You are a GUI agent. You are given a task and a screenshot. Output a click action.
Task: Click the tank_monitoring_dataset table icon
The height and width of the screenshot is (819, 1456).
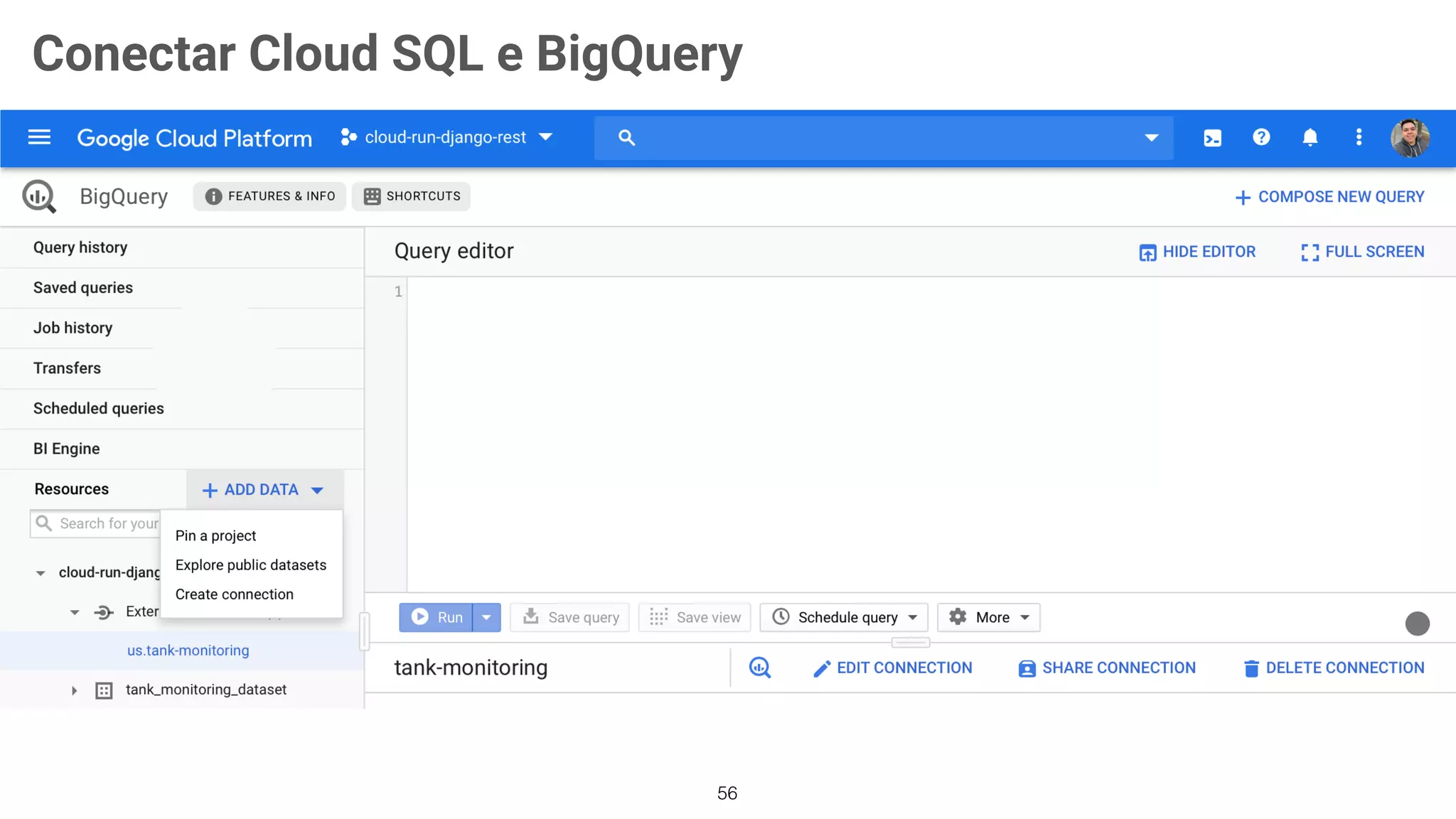tap(104, 690)
